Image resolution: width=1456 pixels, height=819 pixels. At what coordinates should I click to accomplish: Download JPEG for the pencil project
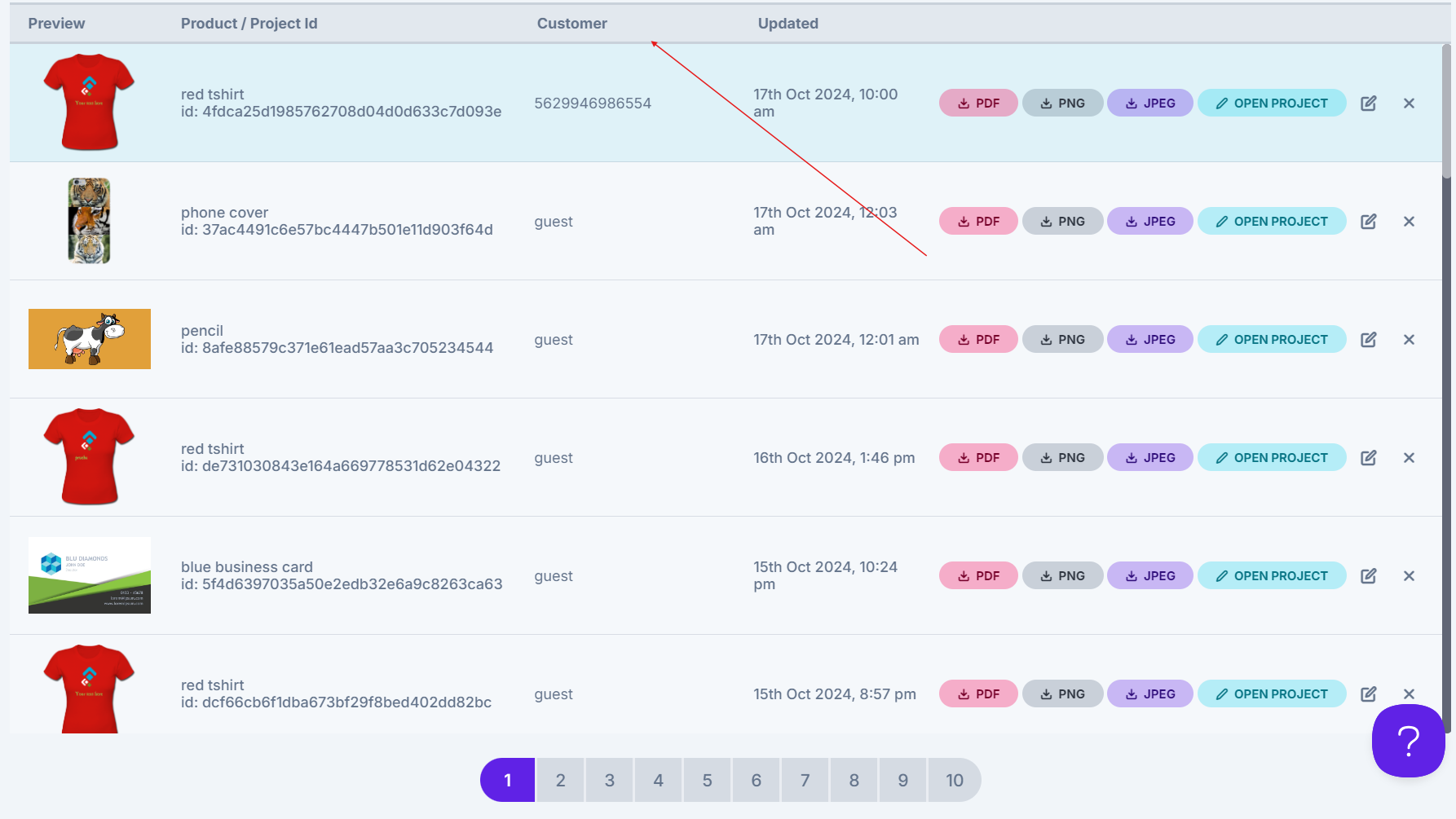[x=1150, y=340]
